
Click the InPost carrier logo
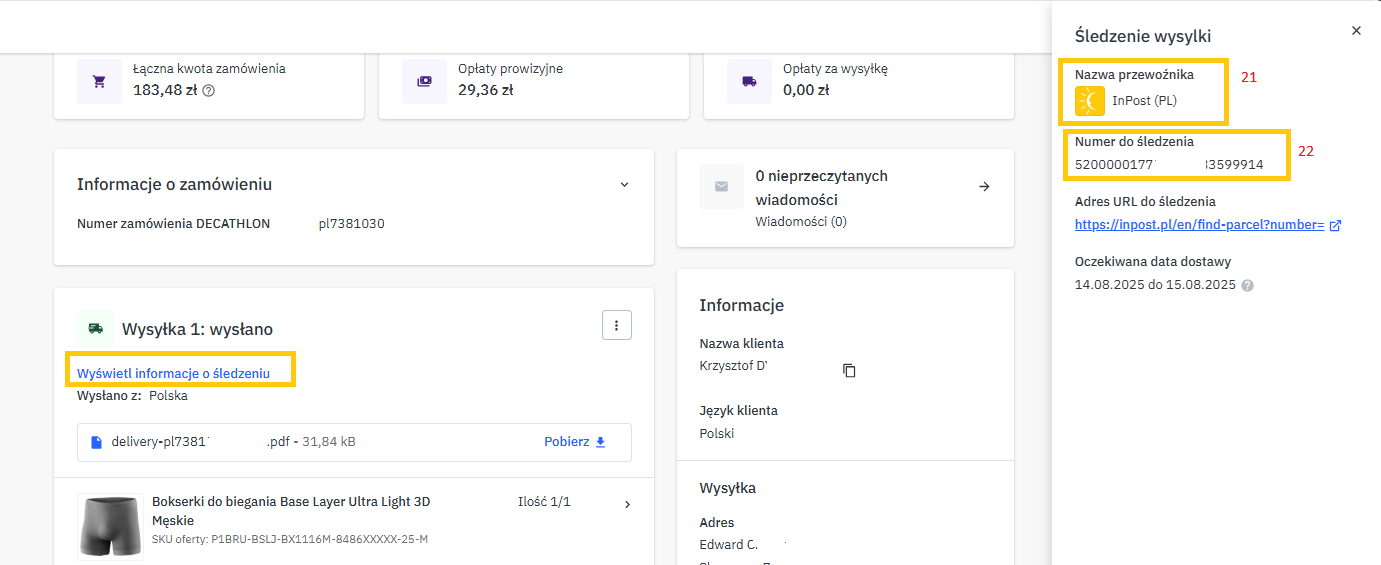coord(1089,101)
